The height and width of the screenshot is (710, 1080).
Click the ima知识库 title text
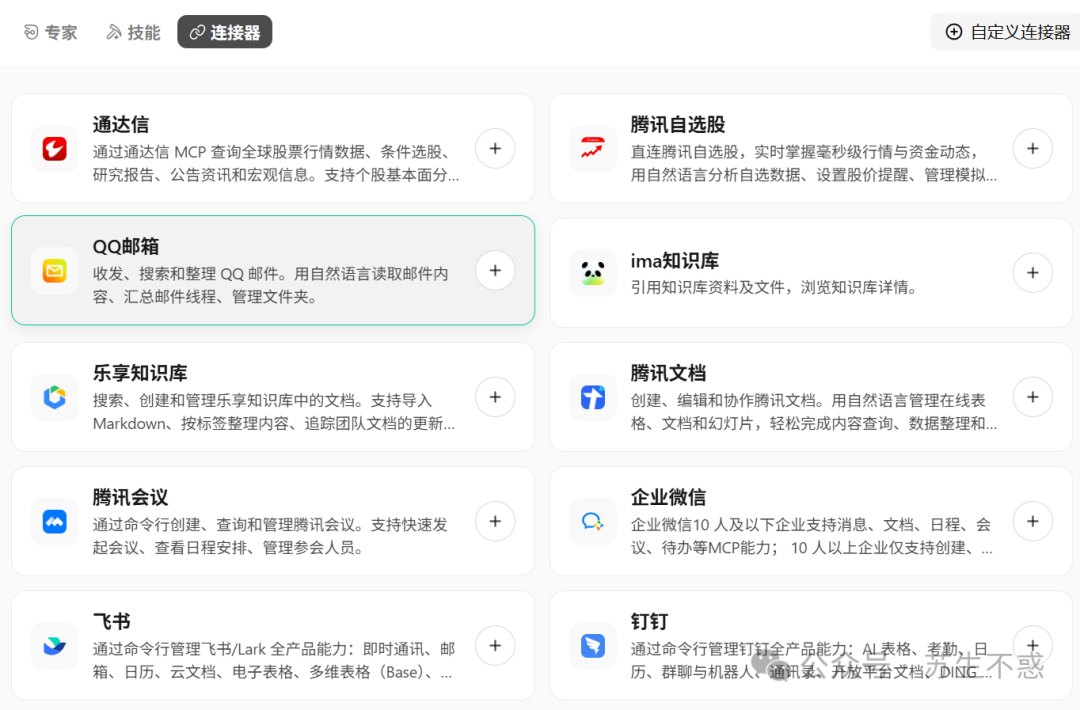[x=674, y=261]
